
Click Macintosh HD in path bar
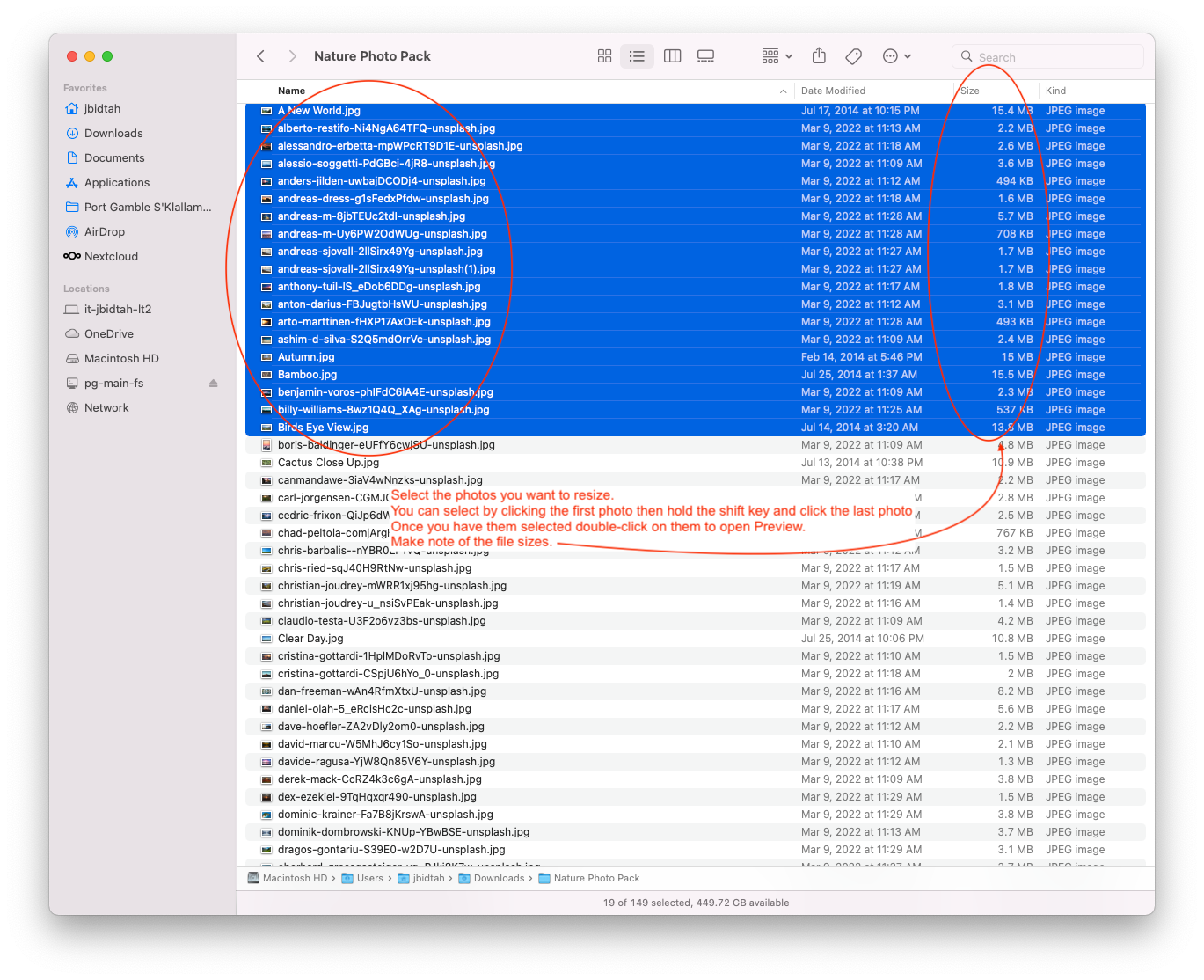click(288, 878)
